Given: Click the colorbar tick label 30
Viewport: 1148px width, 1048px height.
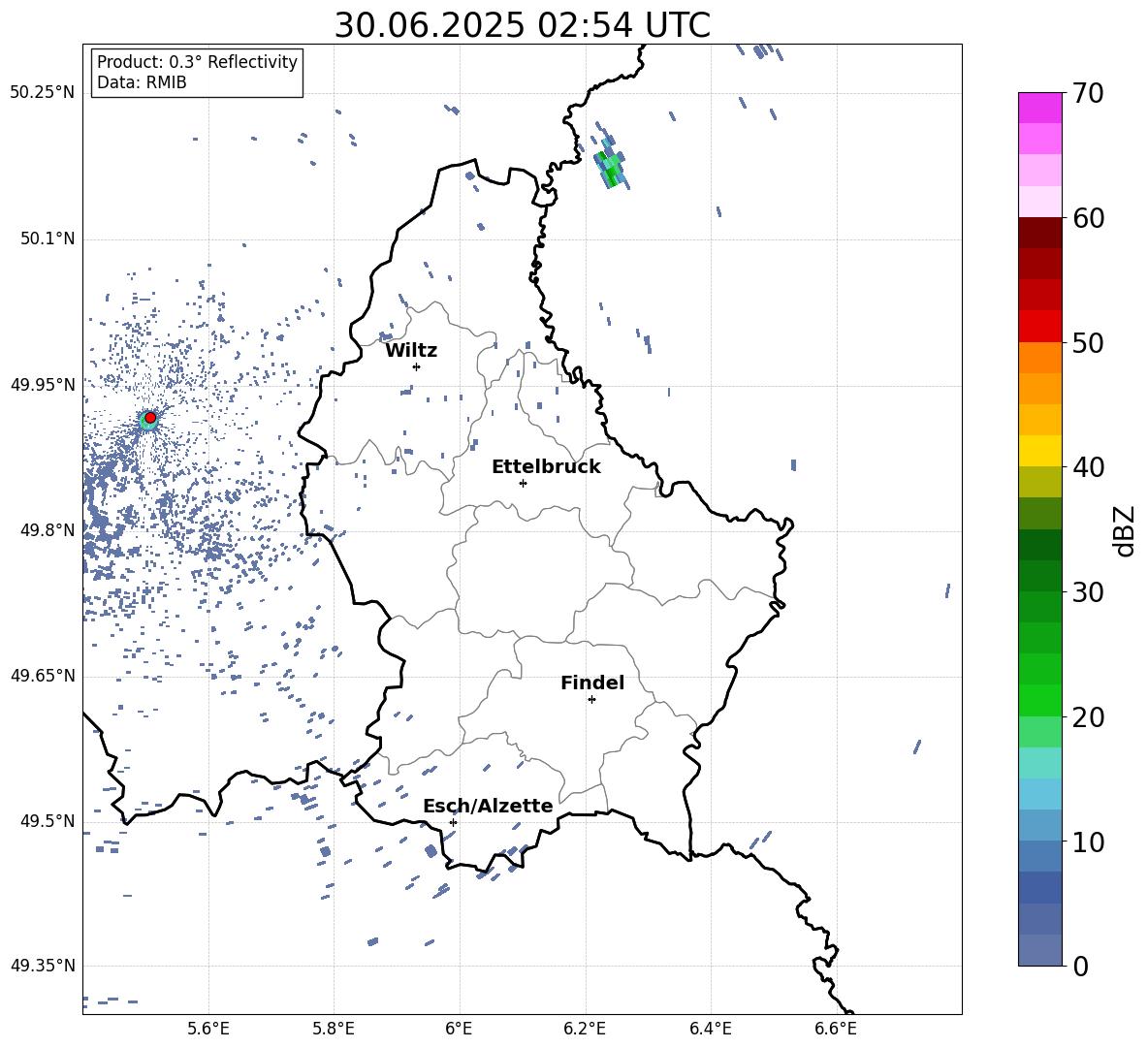Looking at the screenshot, I should click(x=1088, y=592).
